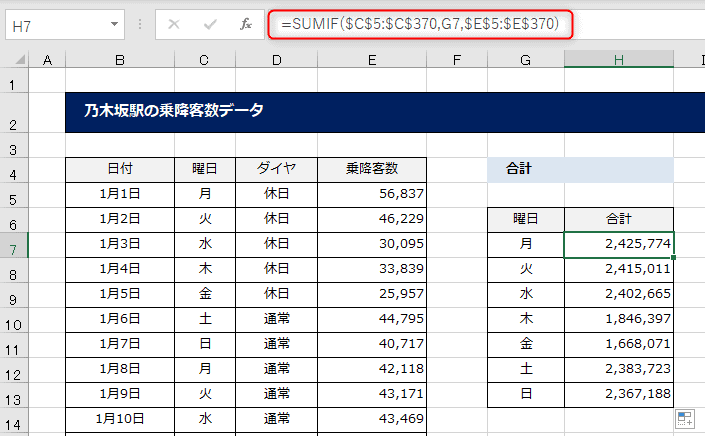Select the cell 1月6日
Image resolution: width=705 pixels, height=436 pixels.
coord(120,320)
